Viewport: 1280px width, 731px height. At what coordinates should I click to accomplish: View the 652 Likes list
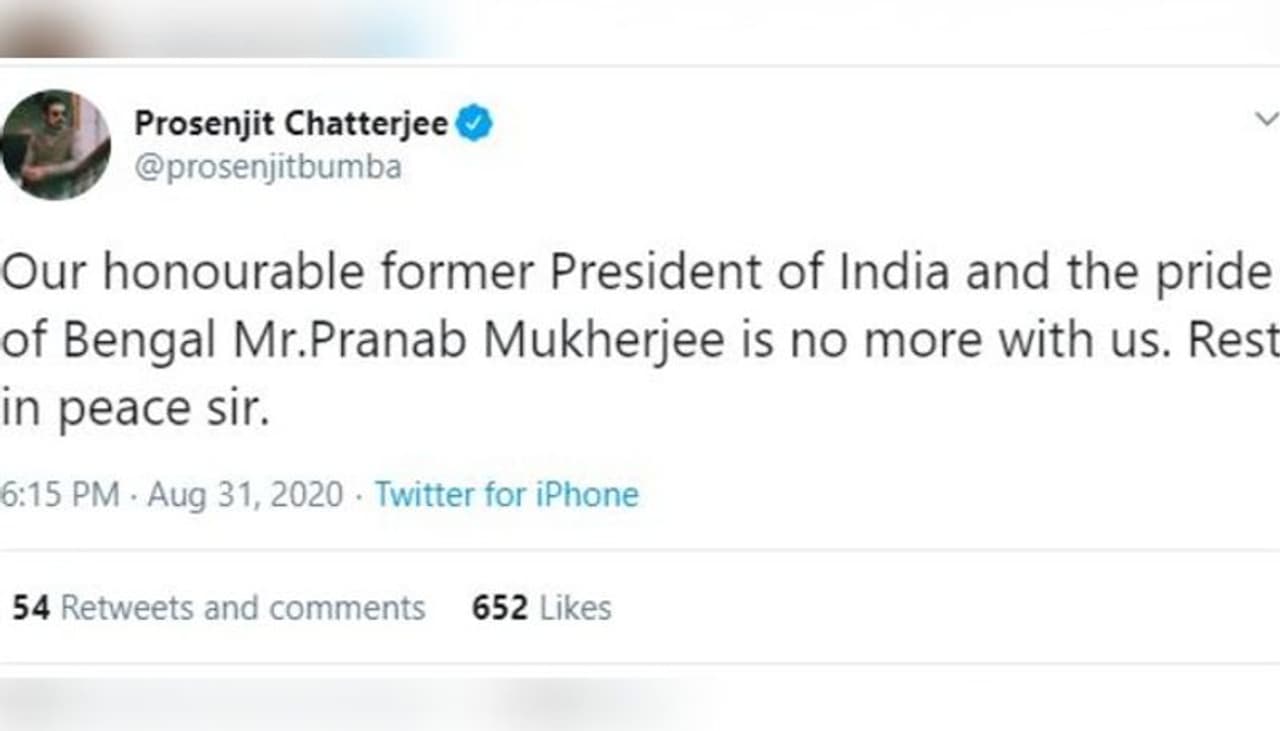tap(541, 608)
